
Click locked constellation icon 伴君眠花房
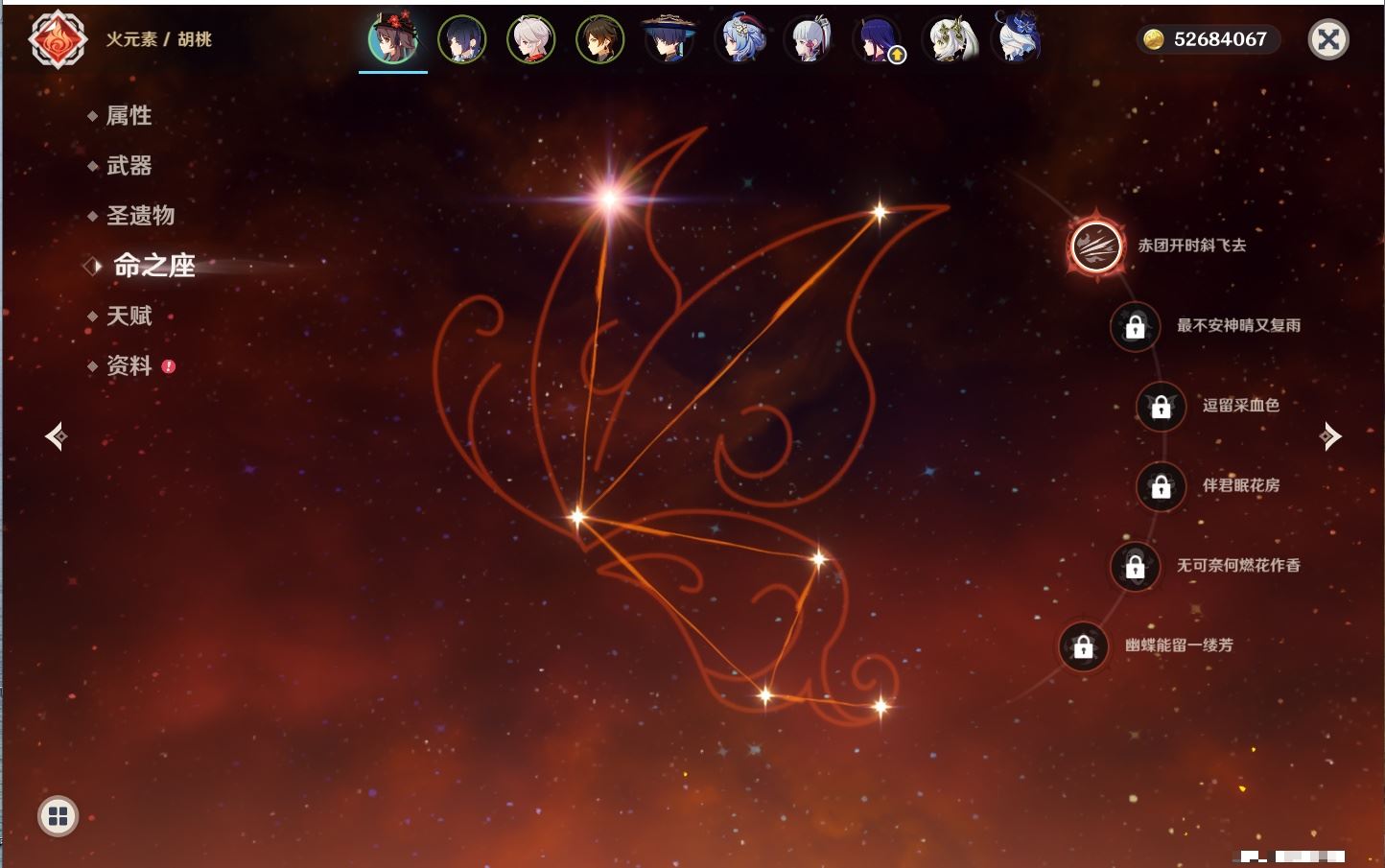pos(1161,486)
